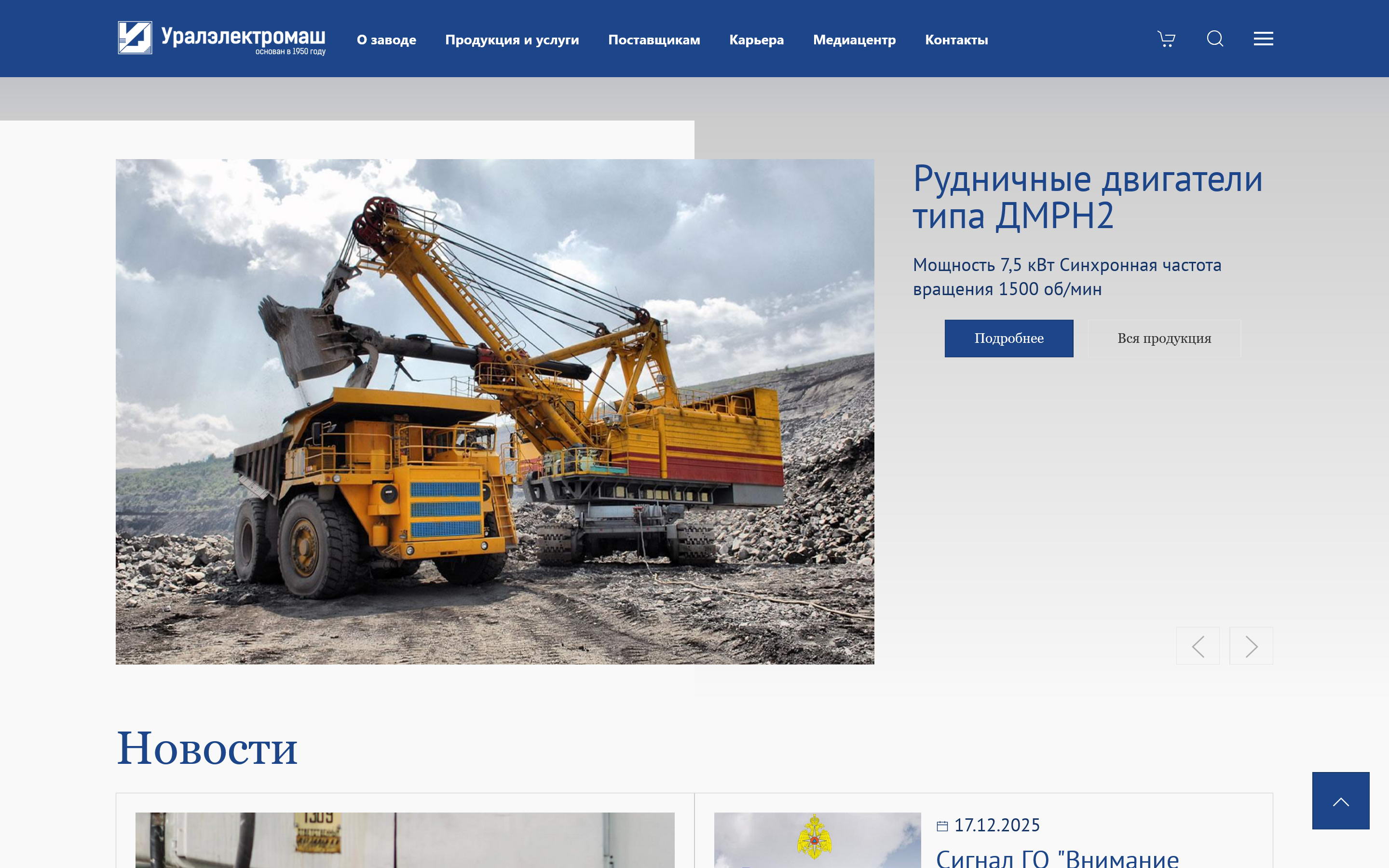Select Поставщикам in the navigation
Viewport: 1389px width, 868px height.
(654, 40)
